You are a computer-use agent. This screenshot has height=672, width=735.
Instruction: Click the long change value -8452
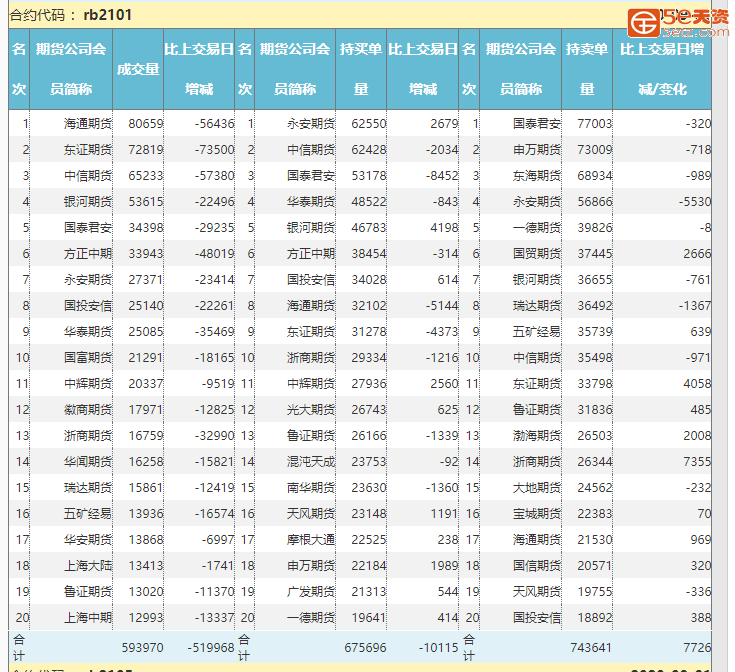point(442,176)
